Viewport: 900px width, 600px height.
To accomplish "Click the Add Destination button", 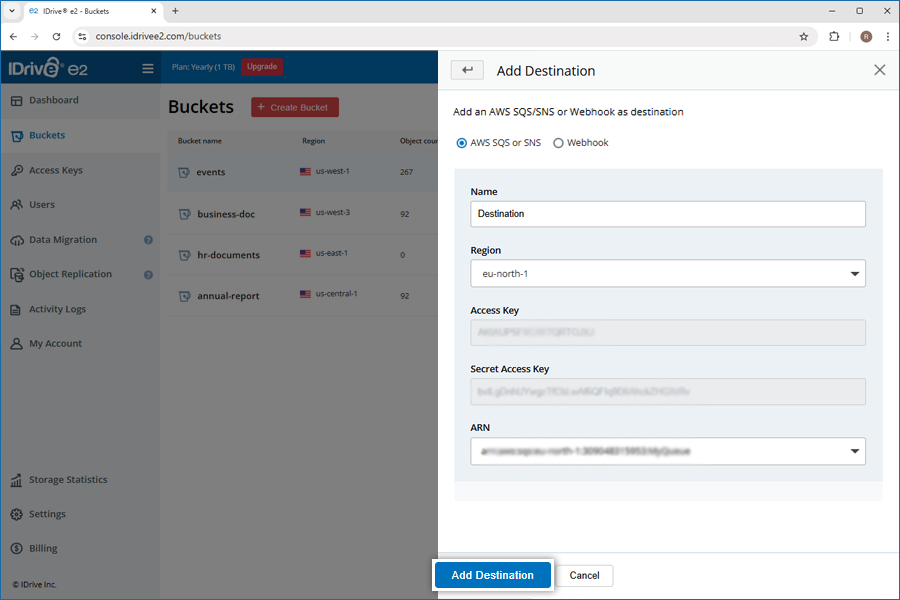I will tap(492, 575).
